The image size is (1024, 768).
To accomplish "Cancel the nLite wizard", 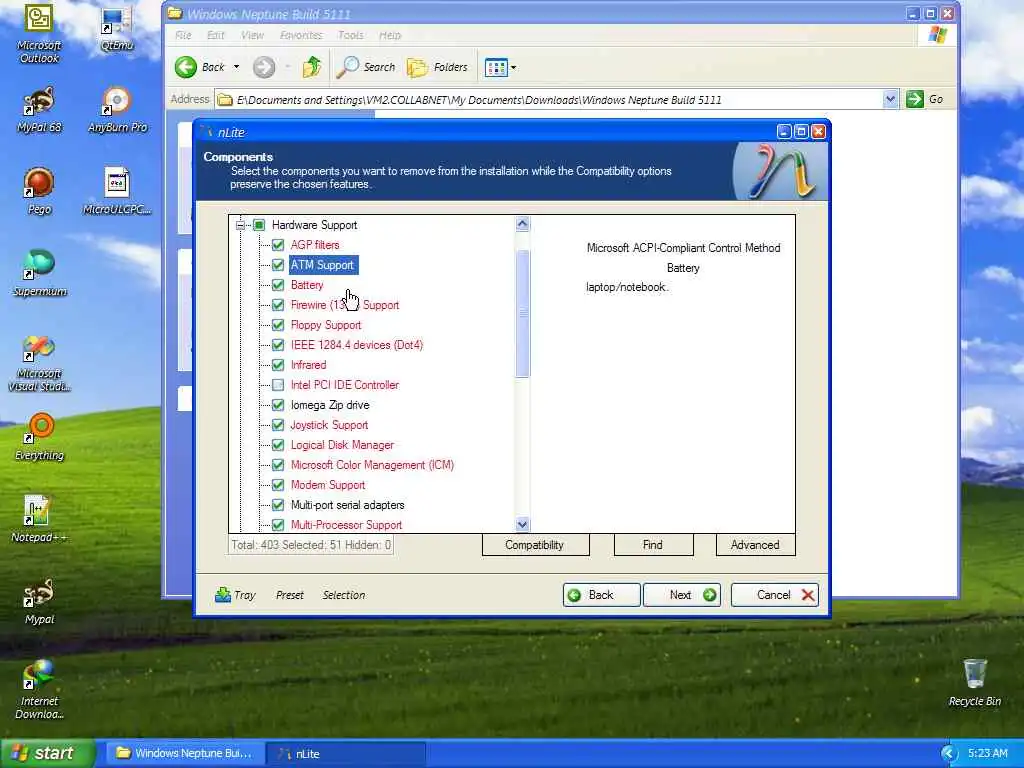I will [x=775, y=595].
